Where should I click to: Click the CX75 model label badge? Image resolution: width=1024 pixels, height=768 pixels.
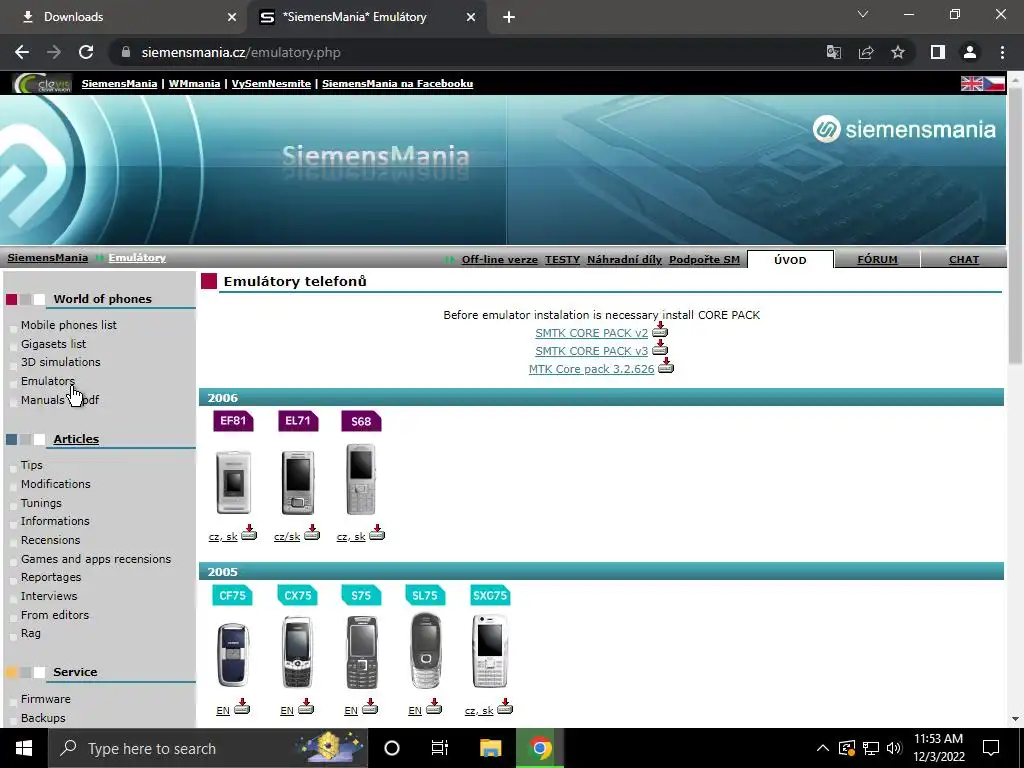[297, 595]
